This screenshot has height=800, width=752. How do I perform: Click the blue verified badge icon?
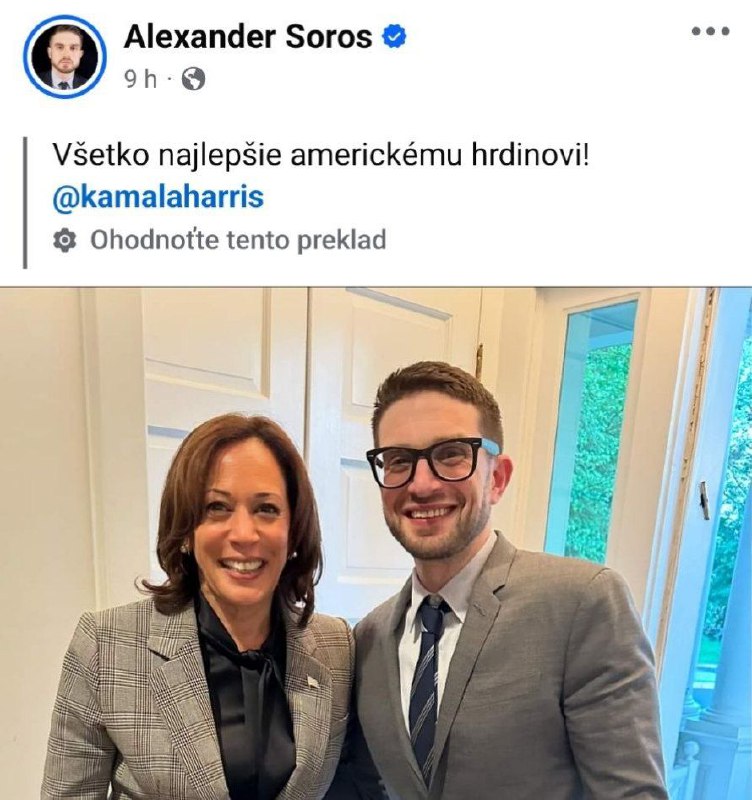pos(394,37)
